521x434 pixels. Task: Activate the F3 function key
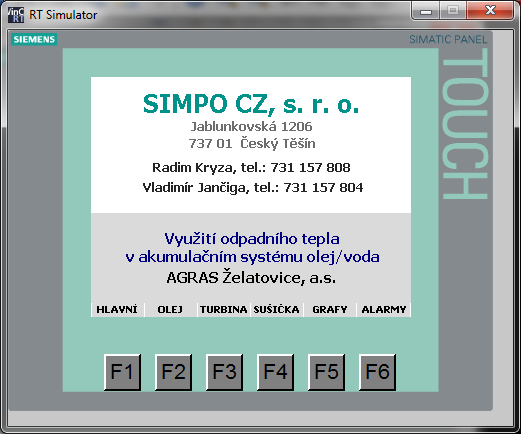point(224,372)
